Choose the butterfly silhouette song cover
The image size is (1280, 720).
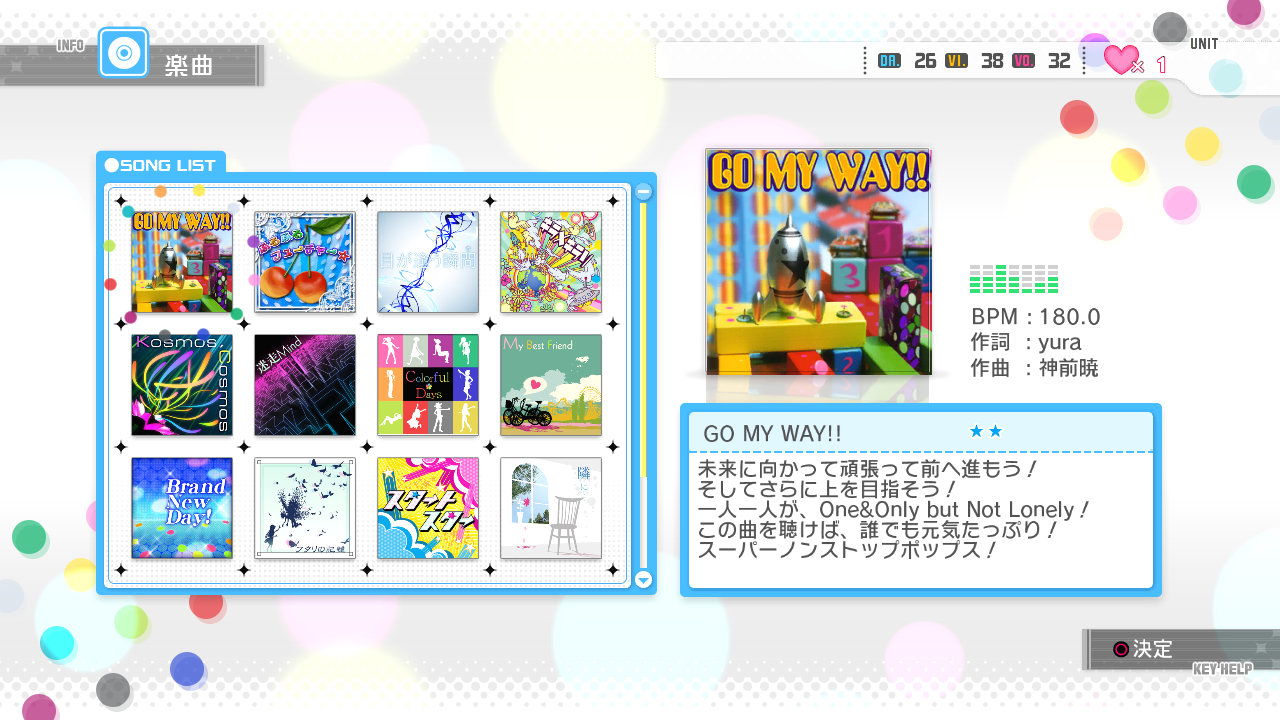tap(305, 508)
